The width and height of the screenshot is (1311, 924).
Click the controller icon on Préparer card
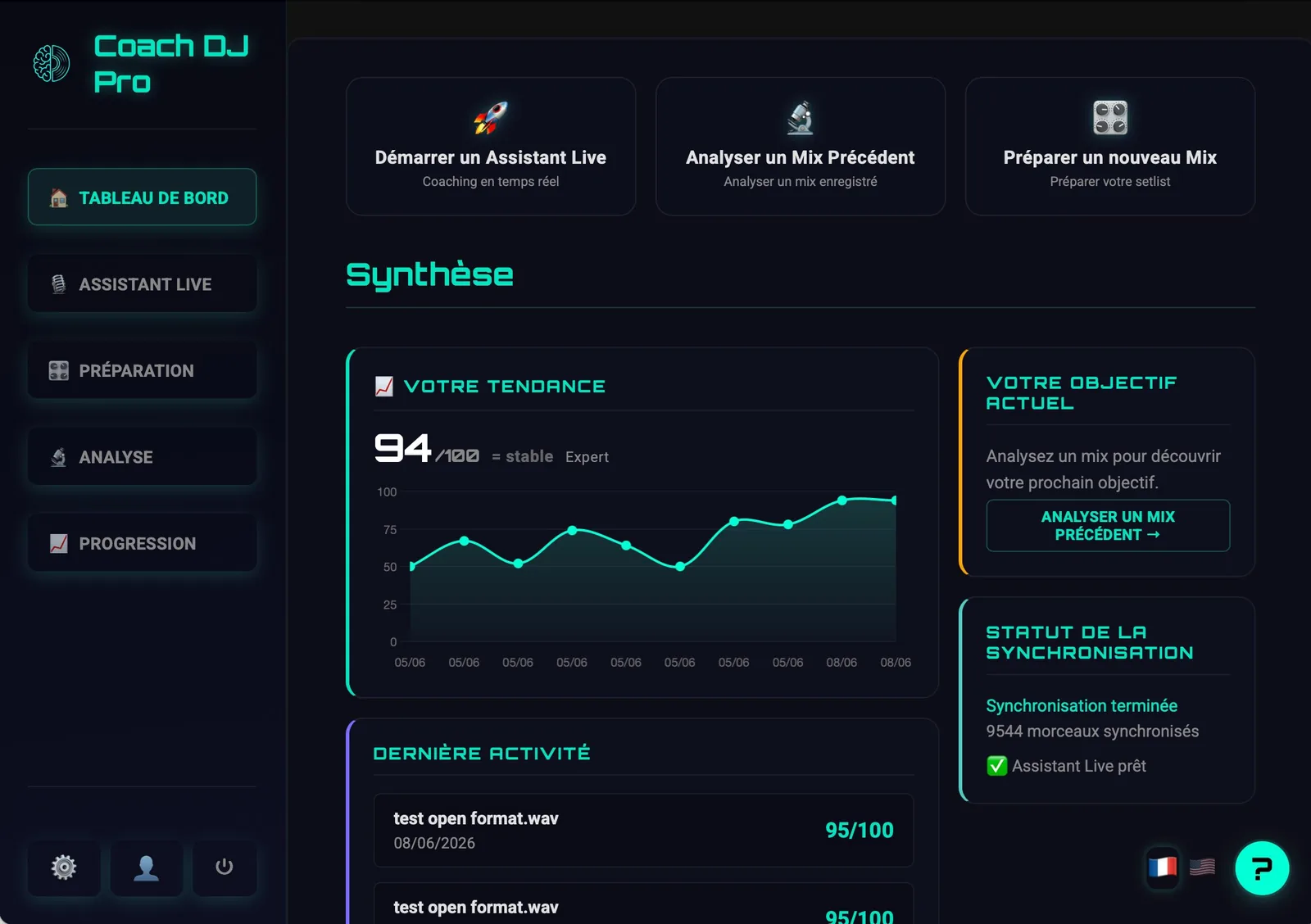tap(1110, 118)
